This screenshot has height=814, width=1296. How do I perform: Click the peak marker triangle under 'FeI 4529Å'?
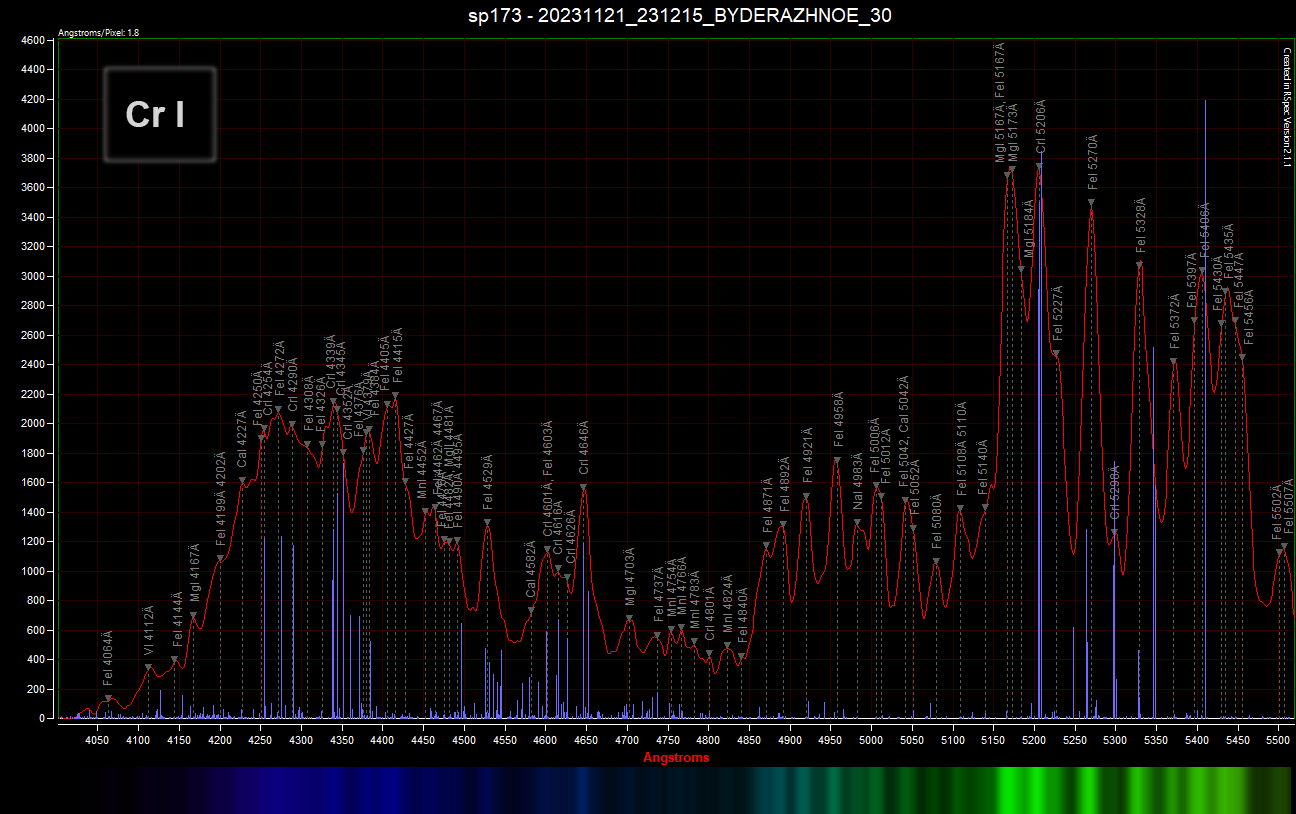488,521
